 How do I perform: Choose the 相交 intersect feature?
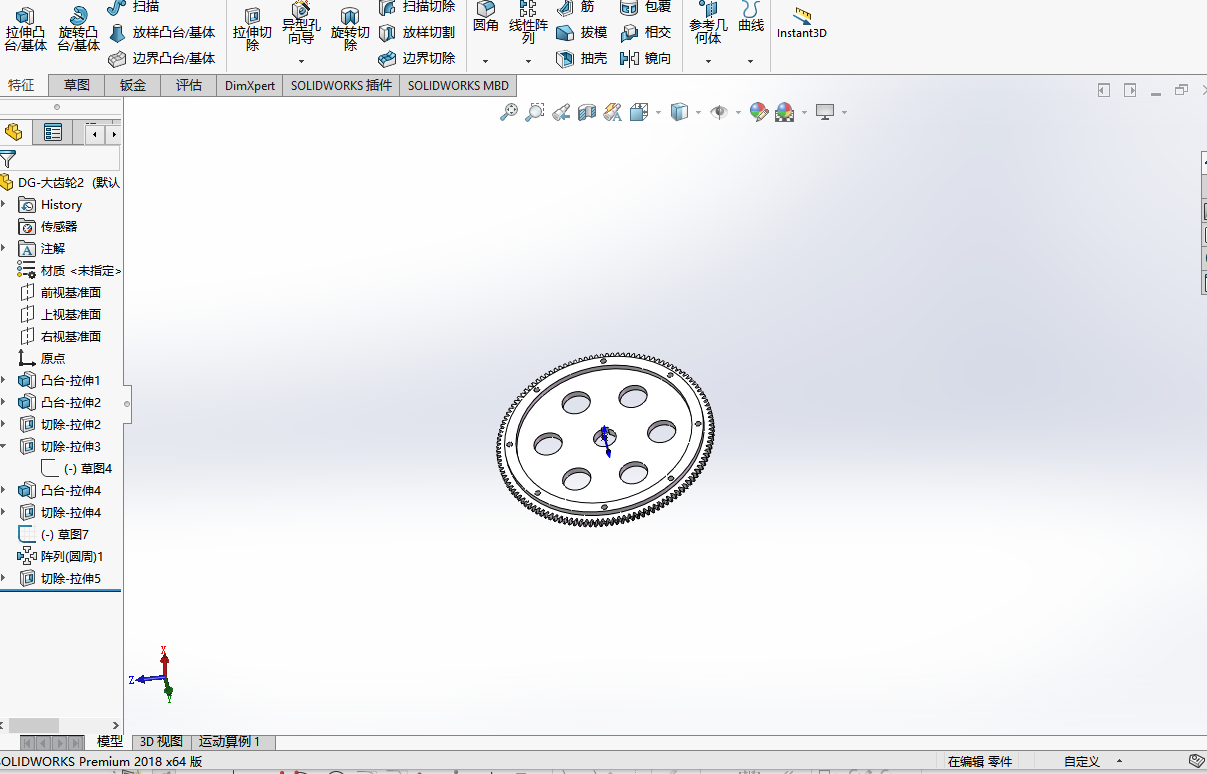646,32
